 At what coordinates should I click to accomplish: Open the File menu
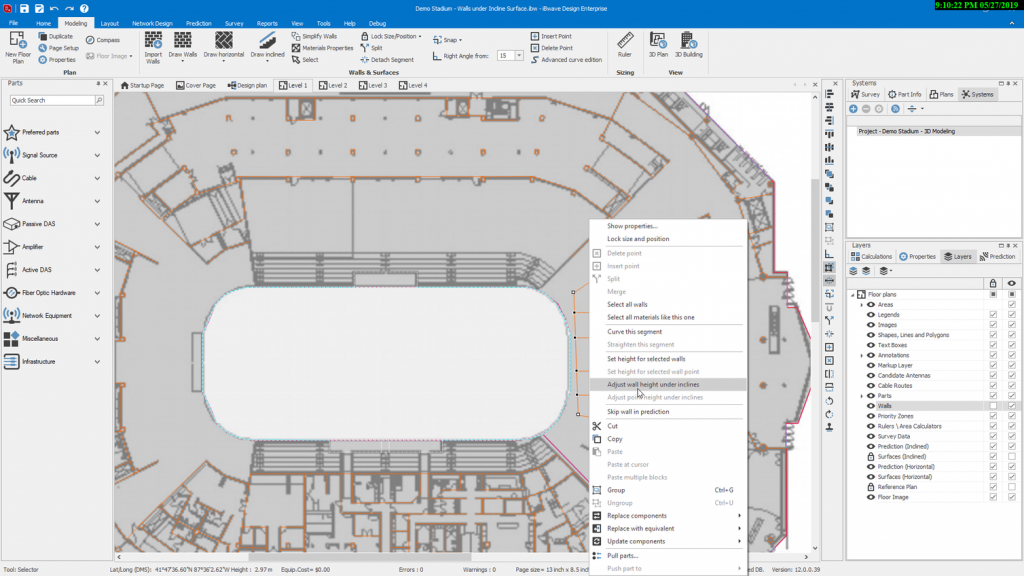coord(13,24)
